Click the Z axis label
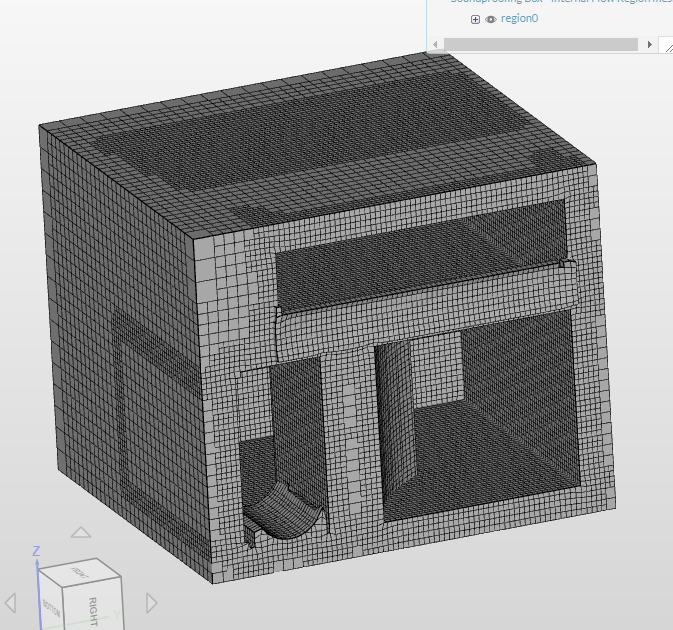The width and height of the screenshot is (673, 630). pos(36,551)
